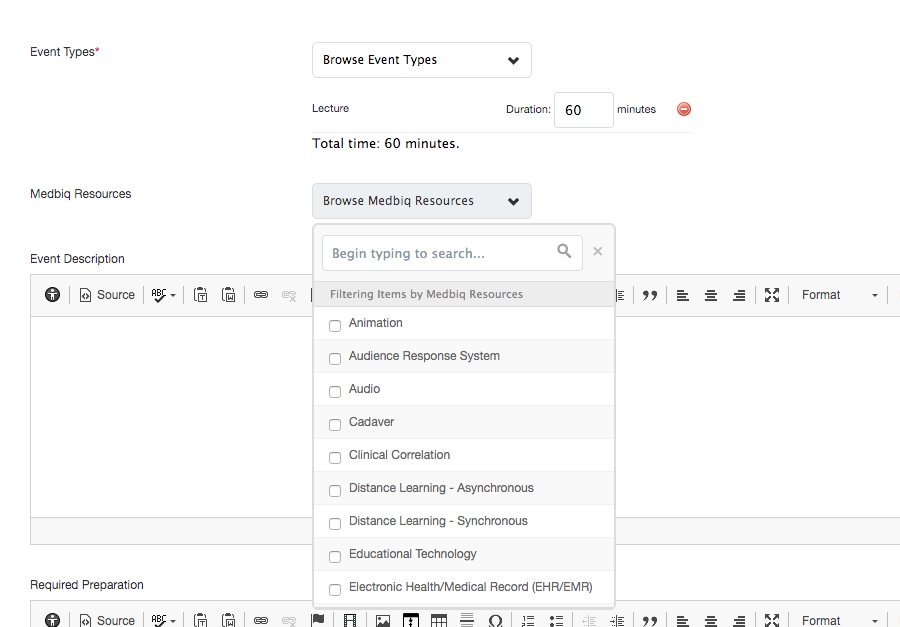Close the Medbiq Resources search panel
Screen dimensions: 900x627
598,252
